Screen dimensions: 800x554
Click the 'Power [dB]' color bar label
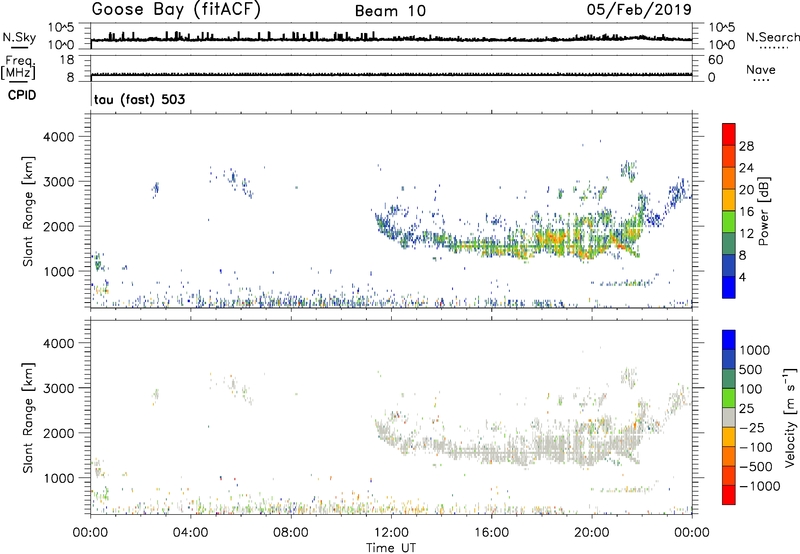coord(763,211)
